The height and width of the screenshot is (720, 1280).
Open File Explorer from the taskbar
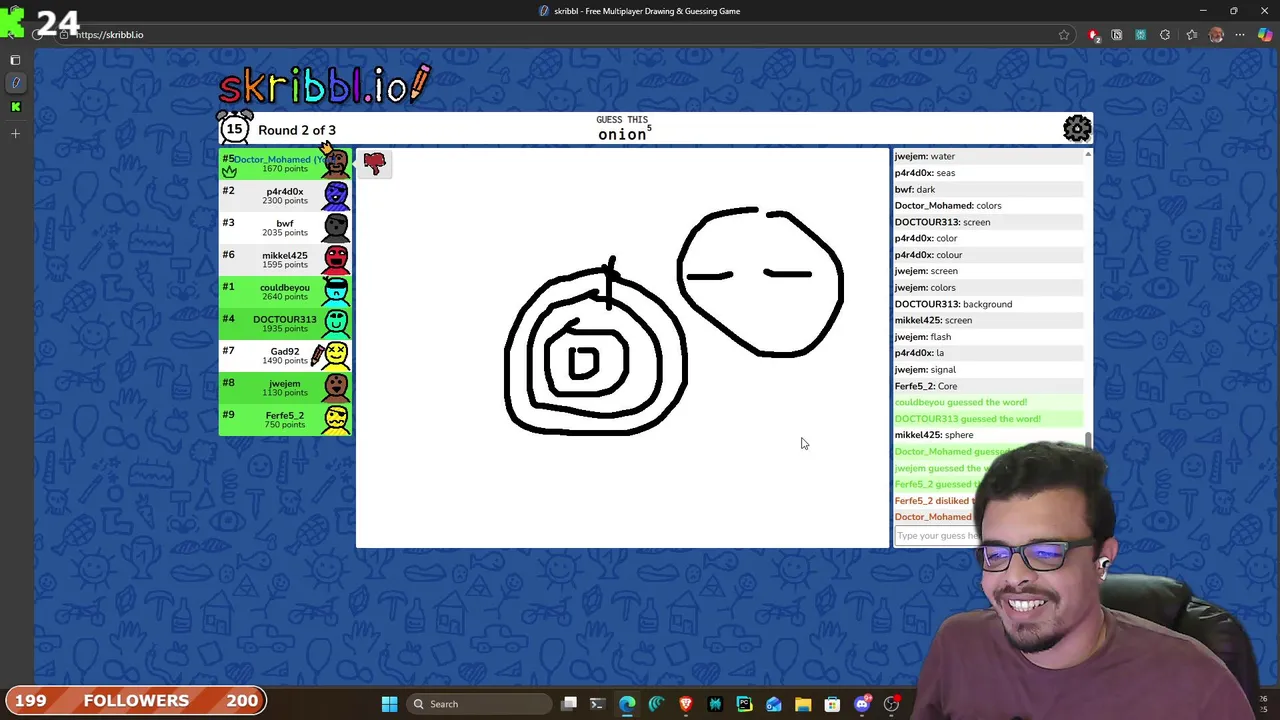(803, 704)
